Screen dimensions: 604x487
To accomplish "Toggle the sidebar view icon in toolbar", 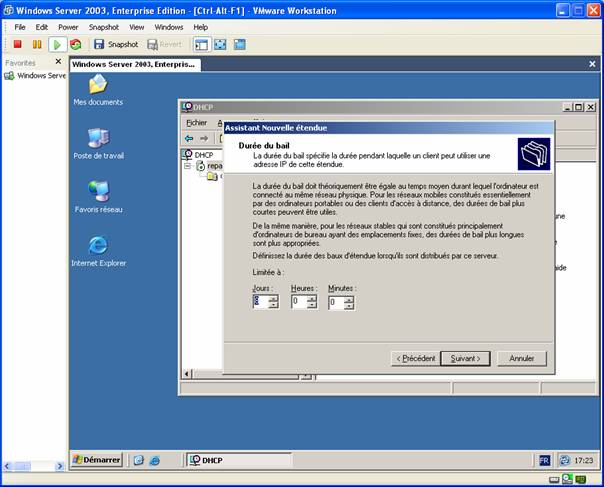I will pos(201,45).
